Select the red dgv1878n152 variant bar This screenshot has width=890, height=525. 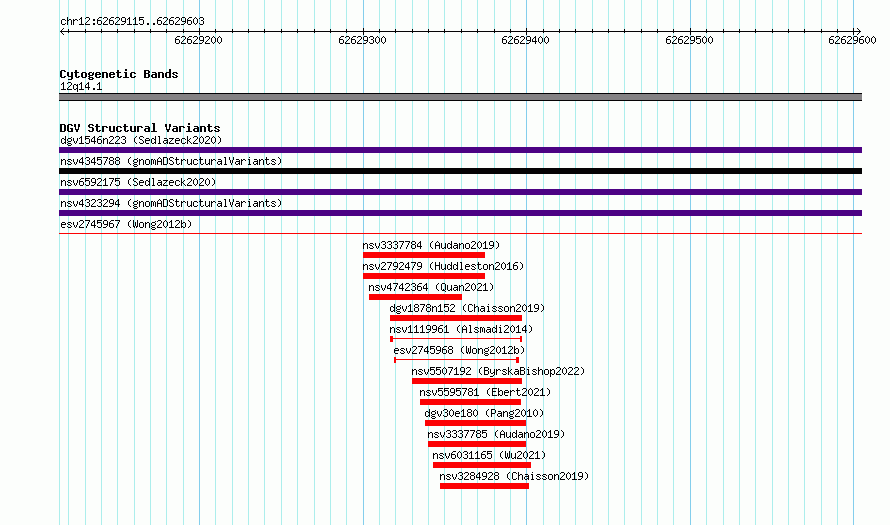(456, 318)
